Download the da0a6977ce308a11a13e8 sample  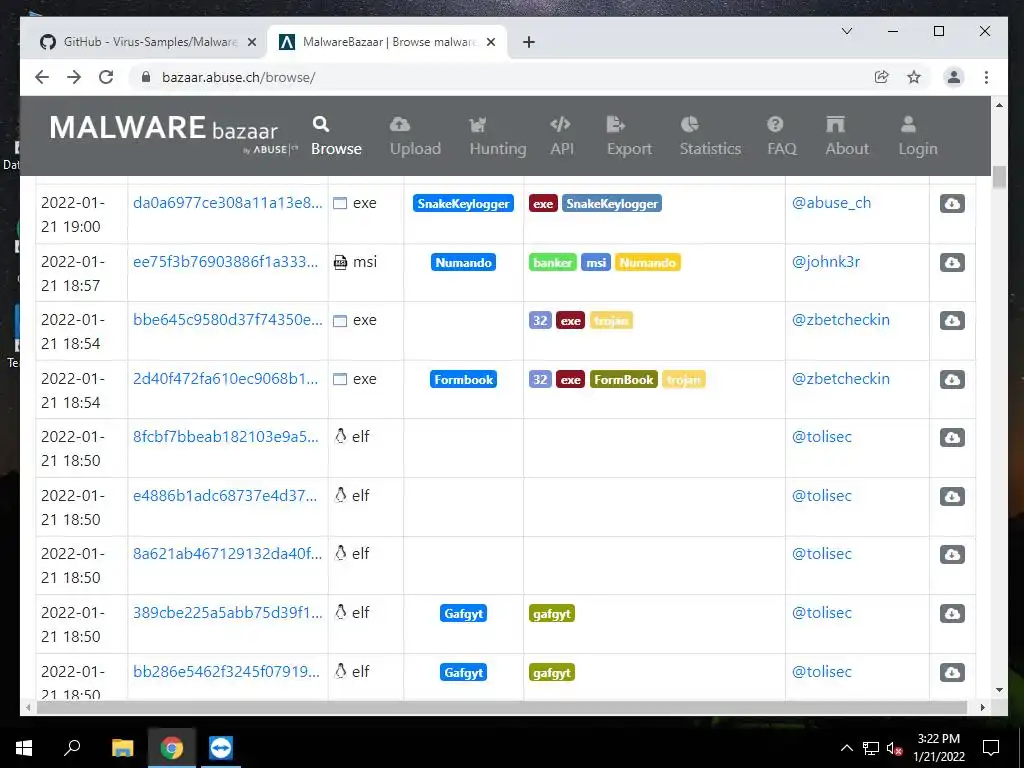(x=952, y=204)
